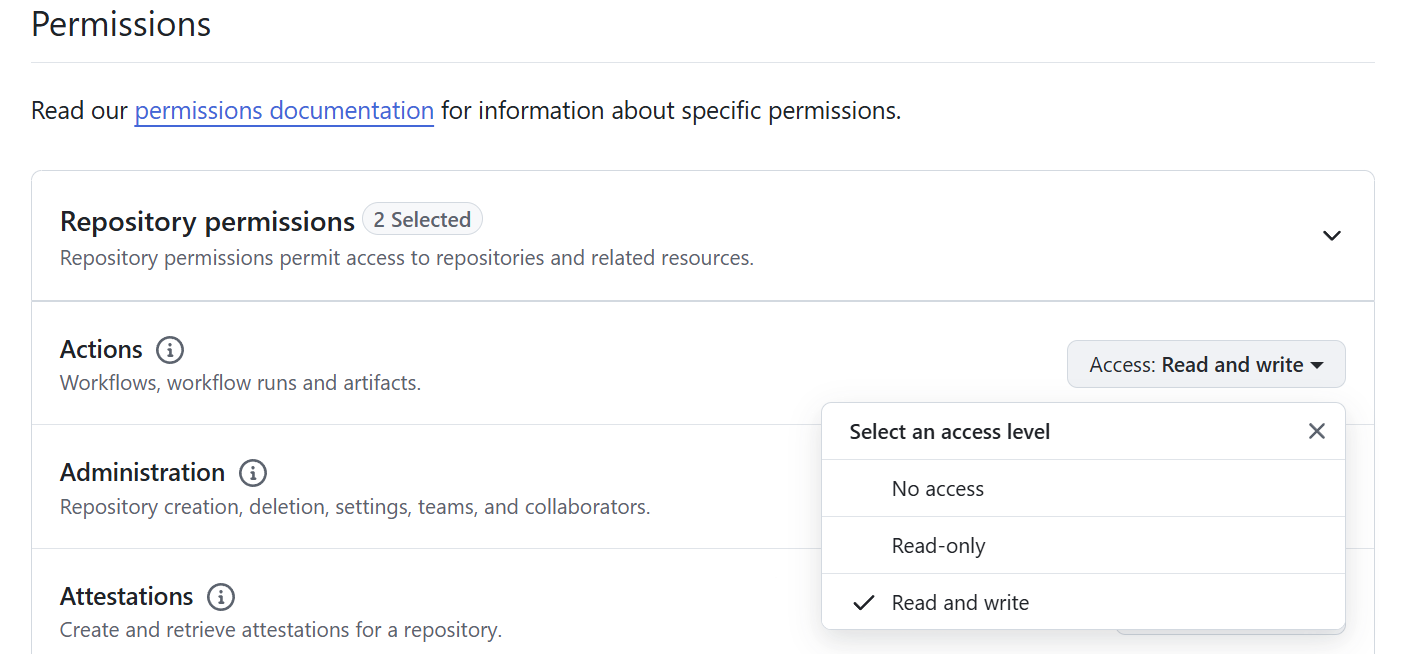
Task: Click 'Create and retrieve attestations' description
Action: point(281,630)
